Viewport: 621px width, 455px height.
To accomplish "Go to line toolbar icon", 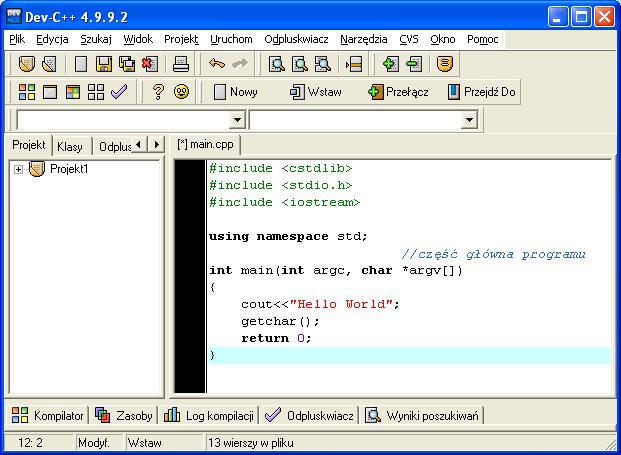I will 354,64.
